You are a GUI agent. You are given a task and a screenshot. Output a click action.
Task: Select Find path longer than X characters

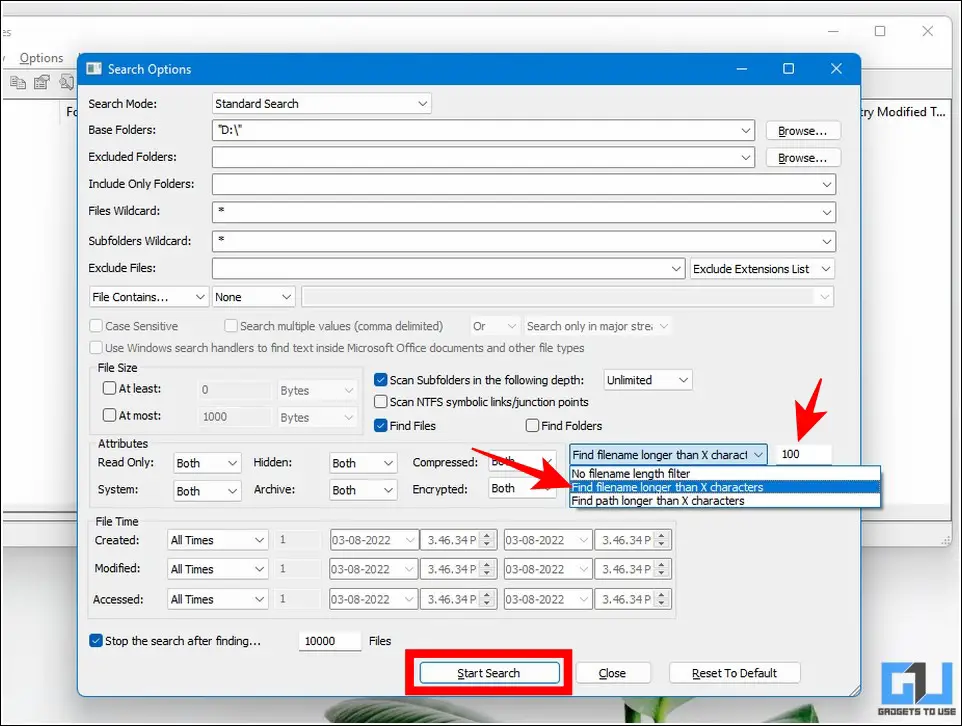[x=725, y=501]
